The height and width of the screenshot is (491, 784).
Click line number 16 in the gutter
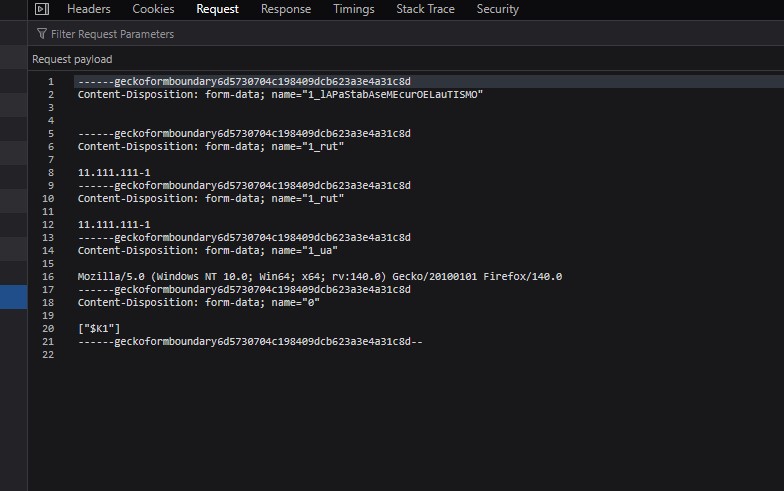(48, 276)
